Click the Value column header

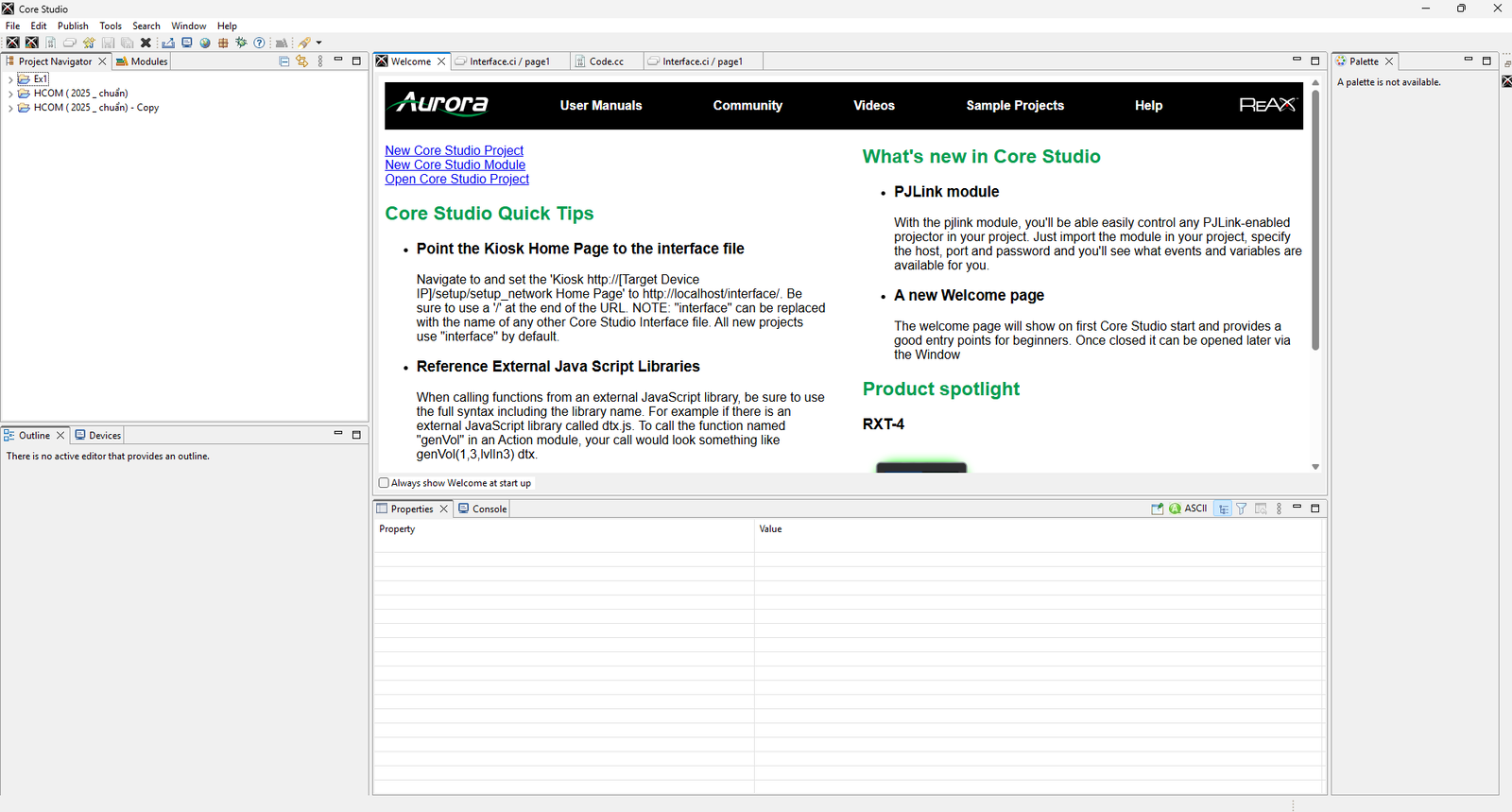point(1039,529)
